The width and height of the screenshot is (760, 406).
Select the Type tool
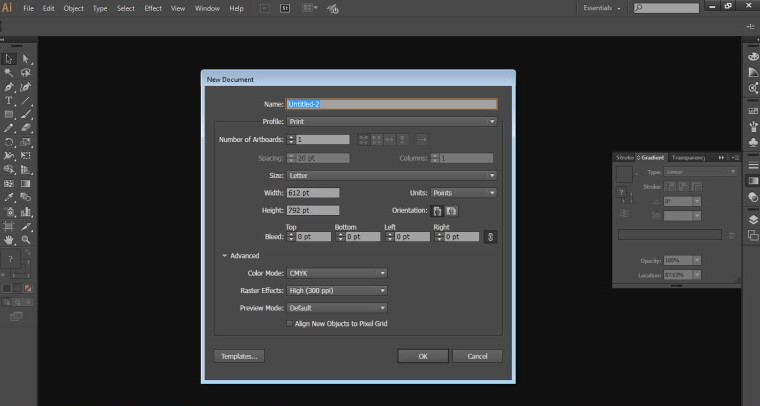coord(9,101)
